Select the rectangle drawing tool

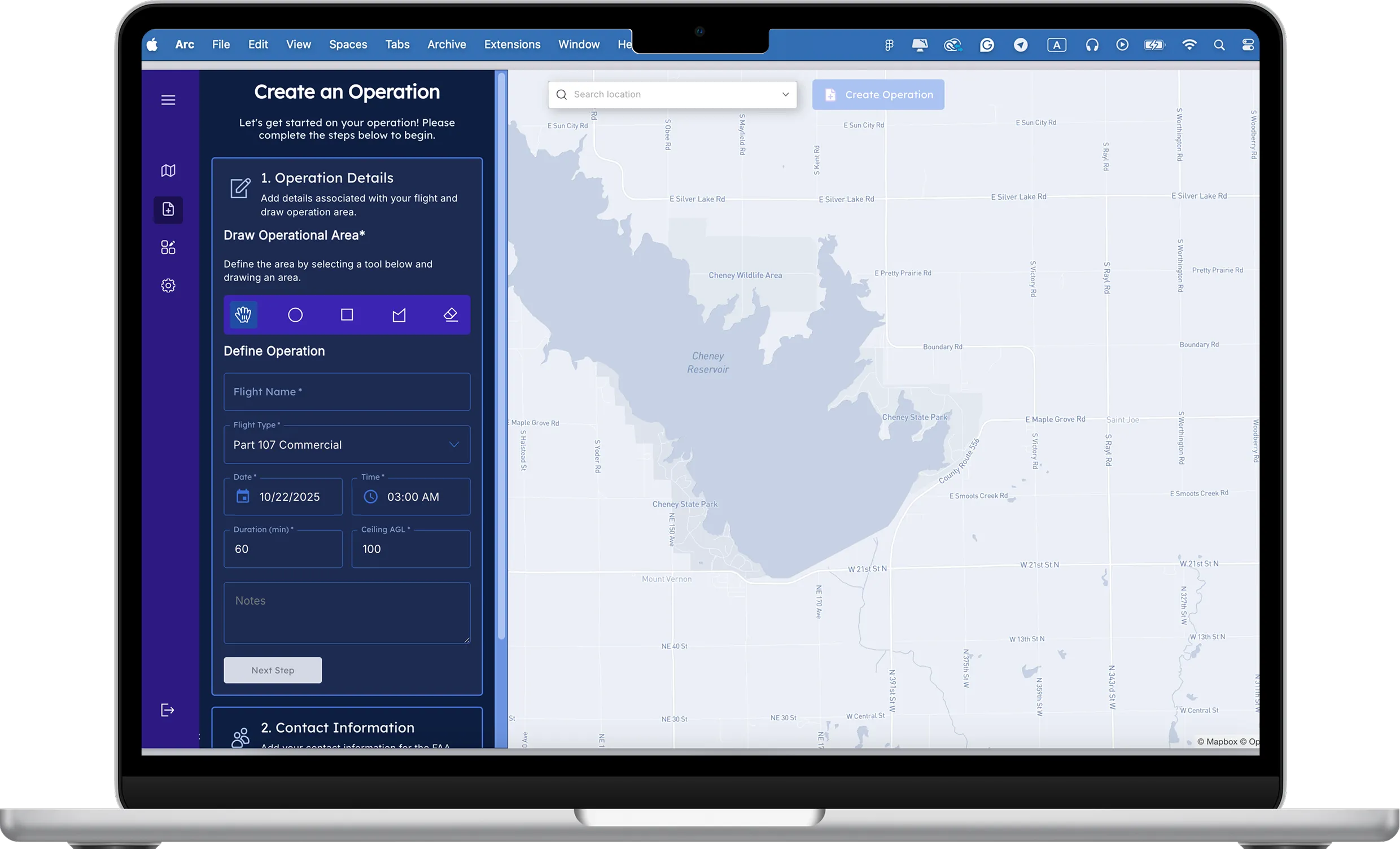pyautogui.click(x=347, y=314)
